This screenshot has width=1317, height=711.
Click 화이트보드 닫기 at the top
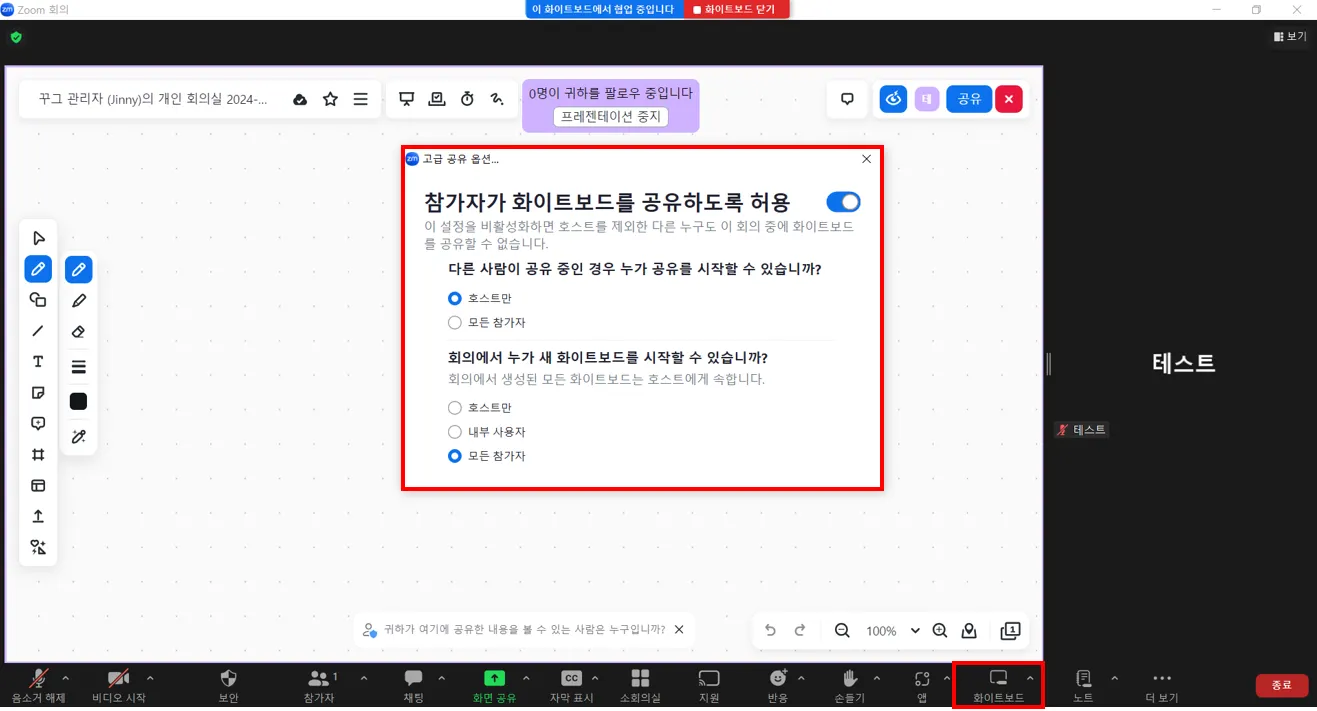pos(737,9)
